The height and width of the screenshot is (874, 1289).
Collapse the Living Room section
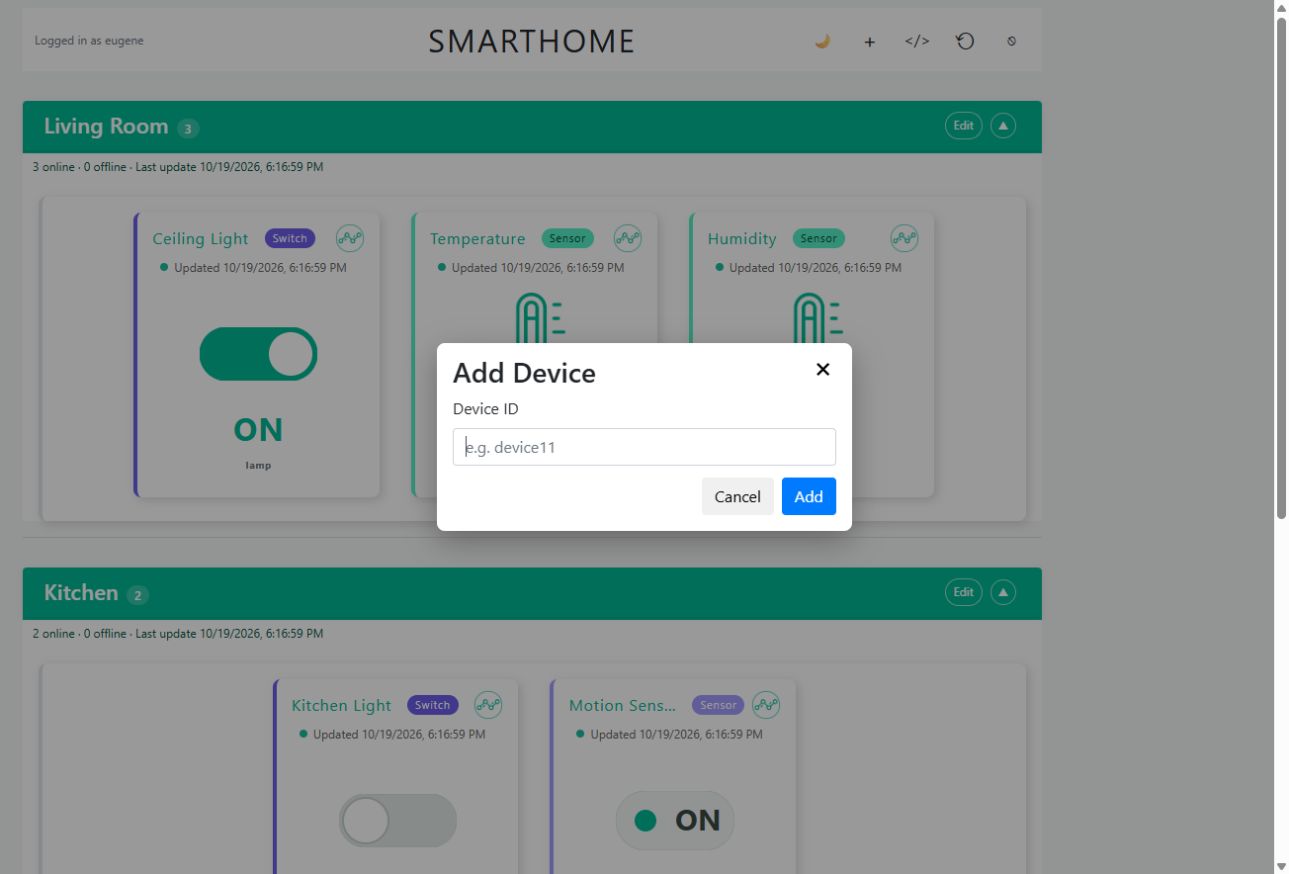point(1003,126)
